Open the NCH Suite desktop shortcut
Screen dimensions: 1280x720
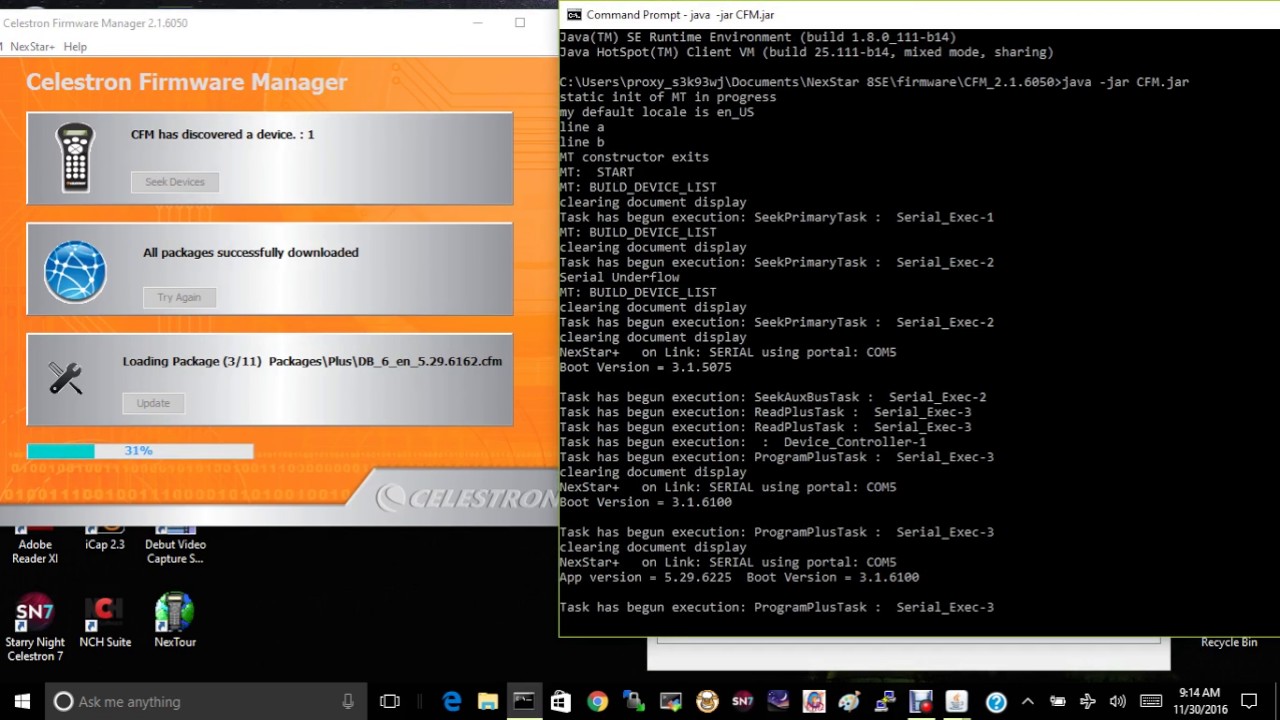click(105, 622)
